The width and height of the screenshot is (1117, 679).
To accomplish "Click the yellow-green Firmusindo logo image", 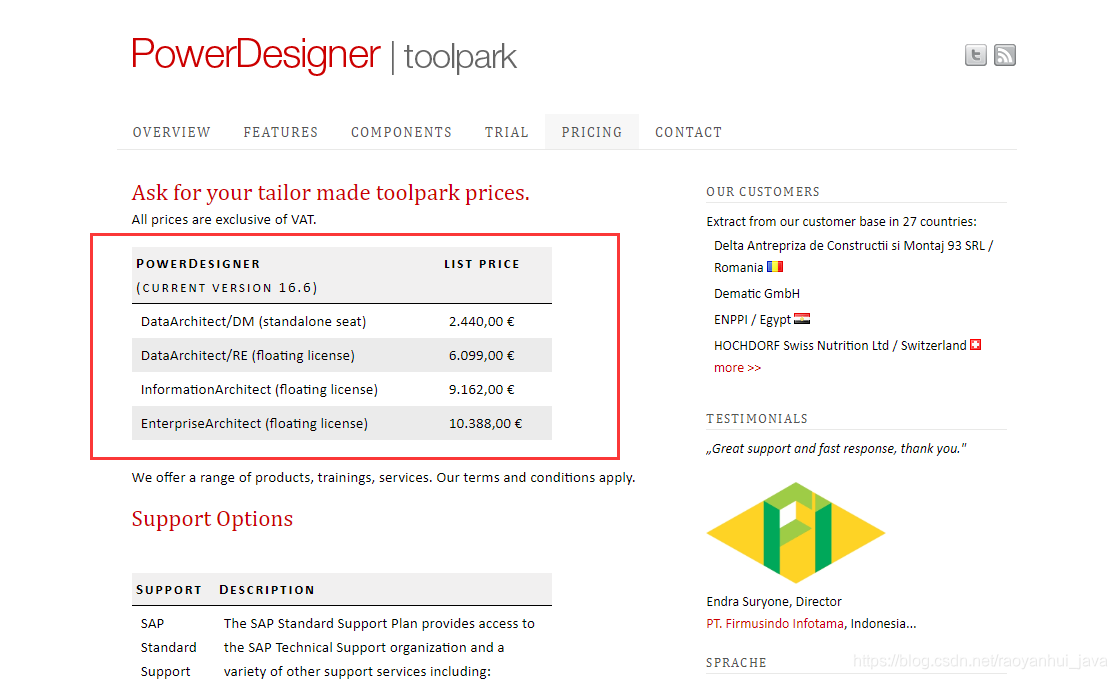I will point(796,532).
